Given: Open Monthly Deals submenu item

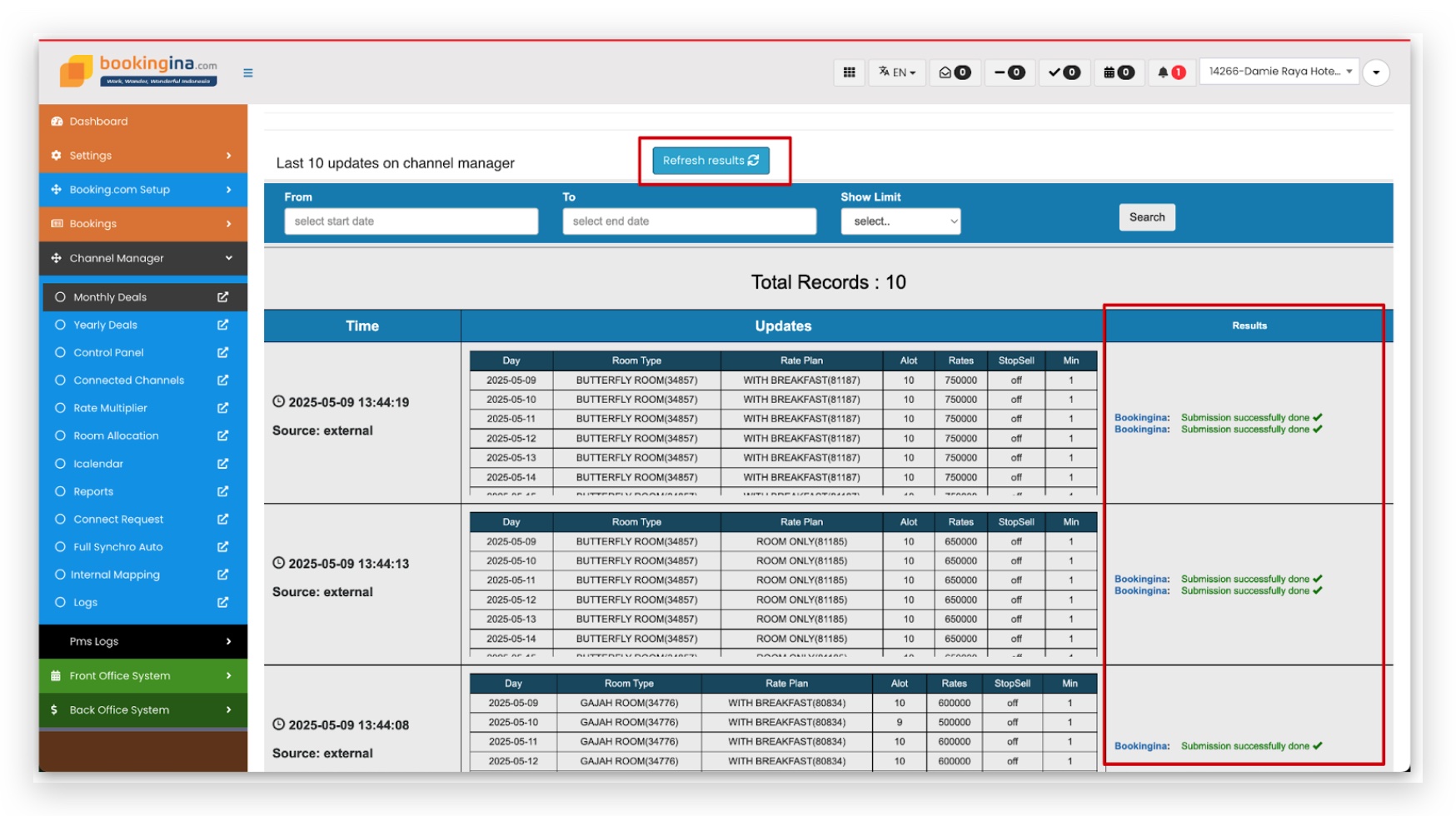Looking at the screenshot, I should [x=110, y=297].
